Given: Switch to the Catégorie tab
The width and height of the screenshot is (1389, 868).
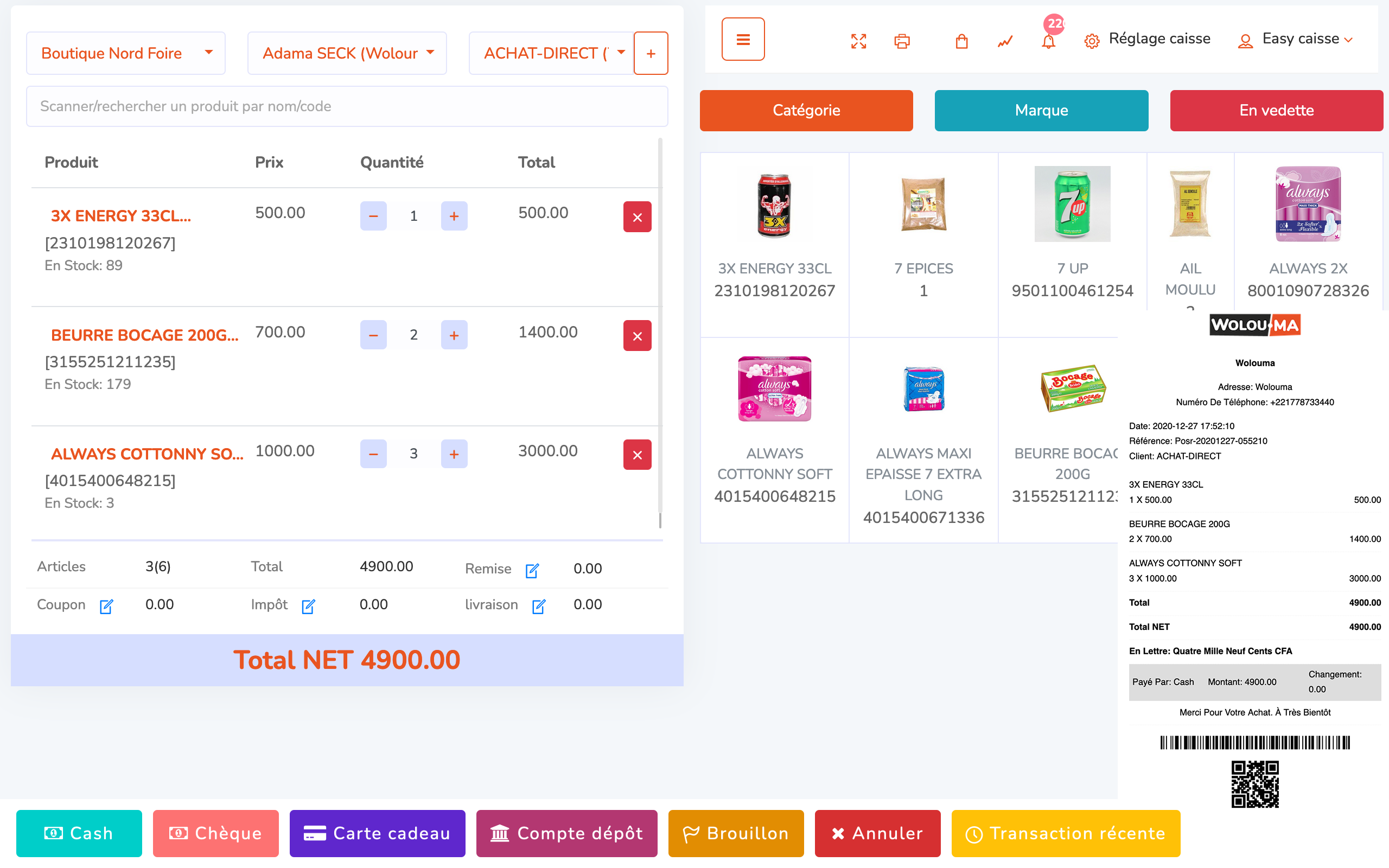Looking at the screenshot, I should coord(806,110).
